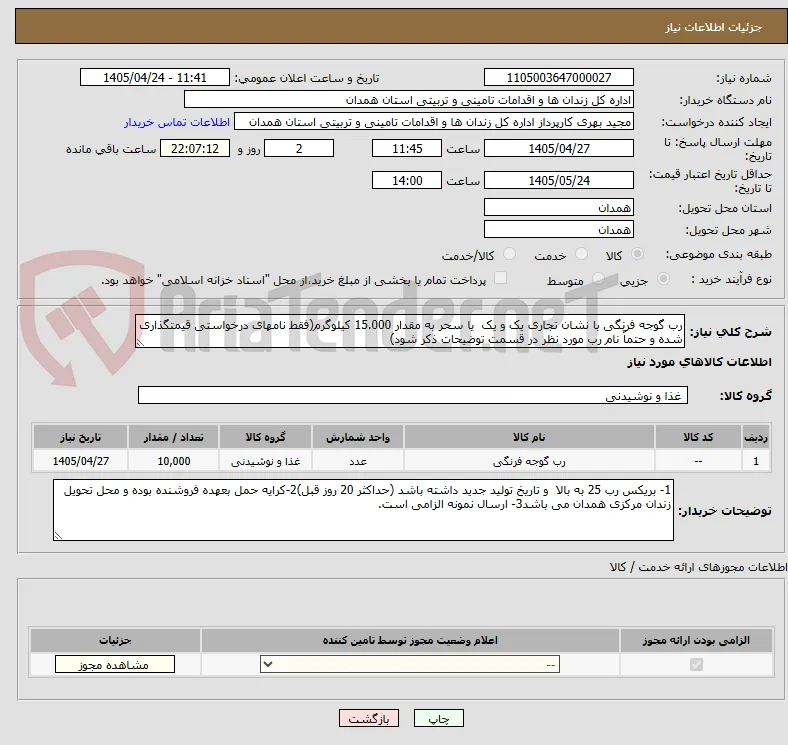The height and width of the screenshot is (745, 788).
Task: Click the واحد شمارش column header
Action: (x=358, y=437)
